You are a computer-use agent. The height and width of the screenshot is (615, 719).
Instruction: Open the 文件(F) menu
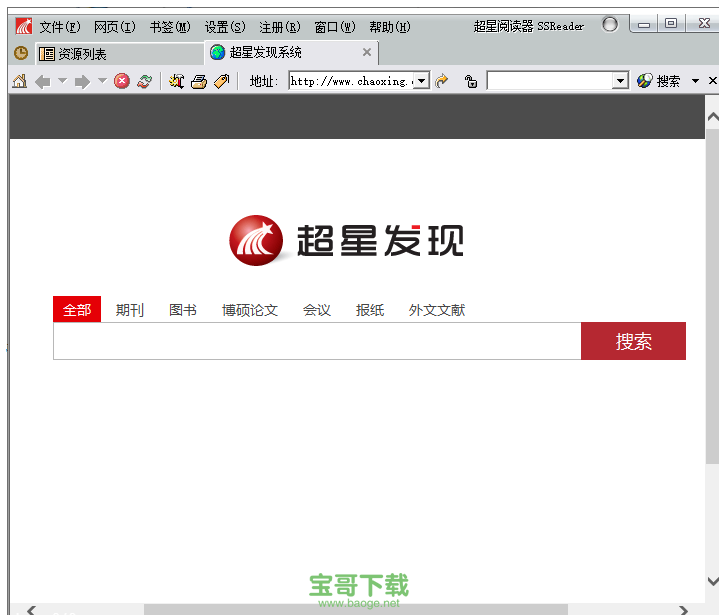(x=60, y=27)
